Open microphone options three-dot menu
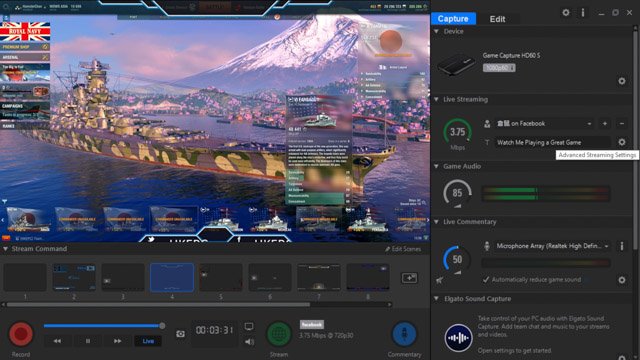Screen dimensions: 640x360 (622, 246)
